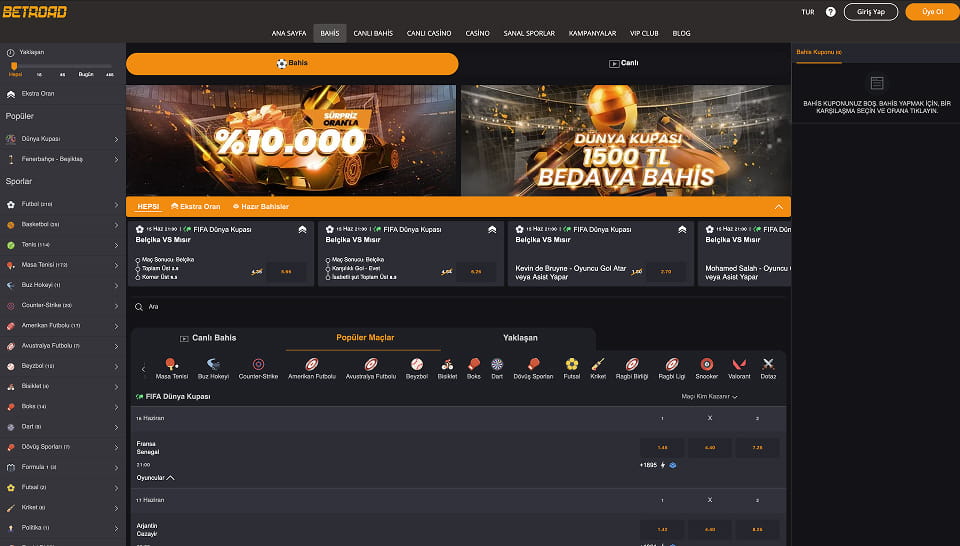Expand the Basketbol sport row
The image size is (960, 546).
pyautogui.click(x=62, y=225)
